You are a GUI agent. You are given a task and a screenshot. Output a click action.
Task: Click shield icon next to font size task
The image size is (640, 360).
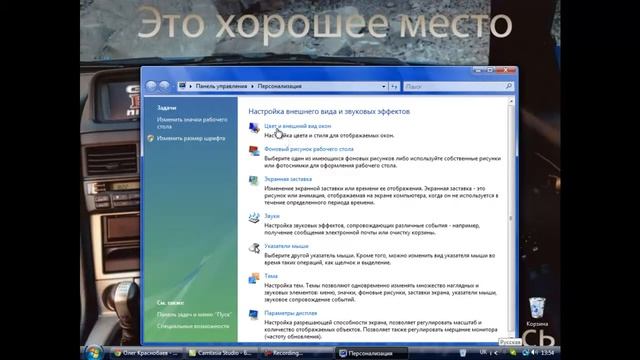tap(151, 139)
